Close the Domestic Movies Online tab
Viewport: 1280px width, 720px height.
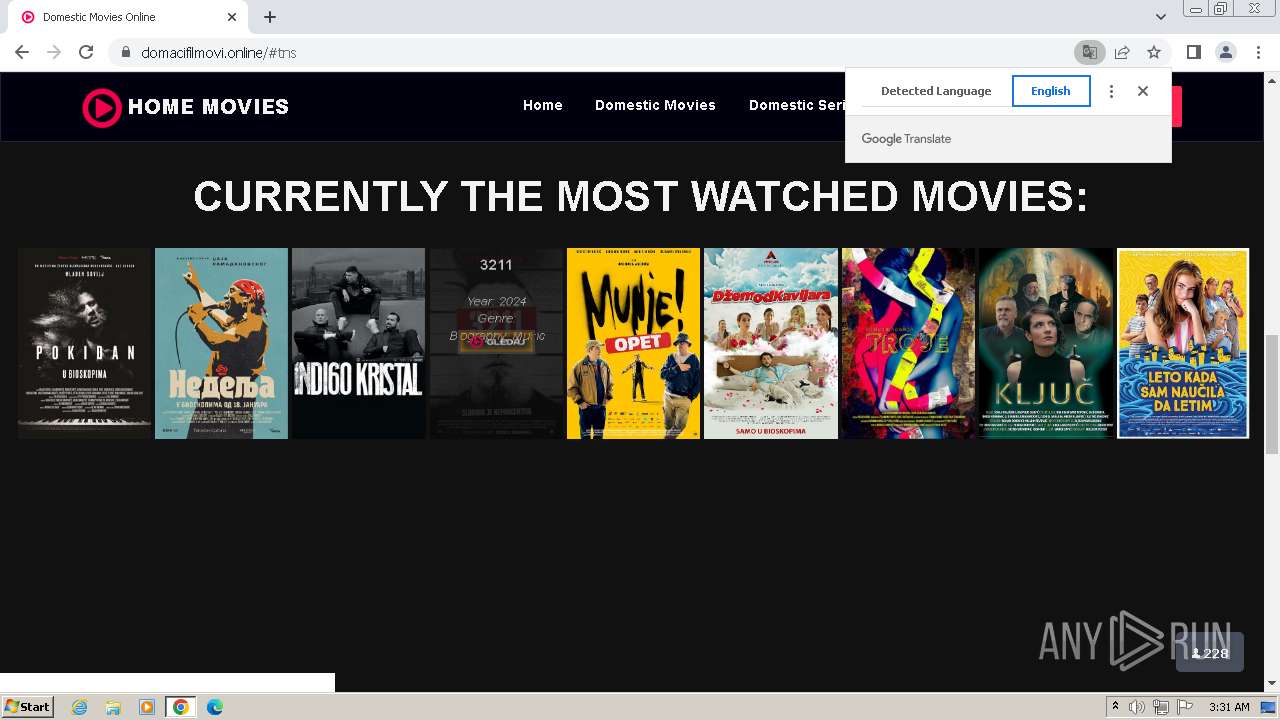(x=232, y=17)
